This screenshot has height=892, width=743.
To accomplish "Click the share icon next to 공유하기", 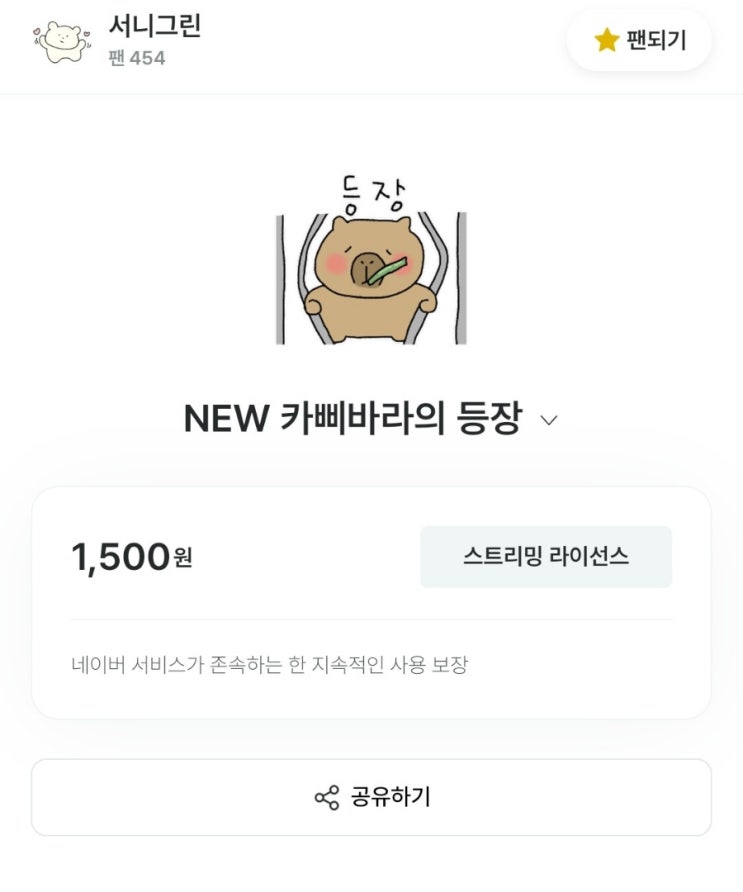I will [327, 798].
